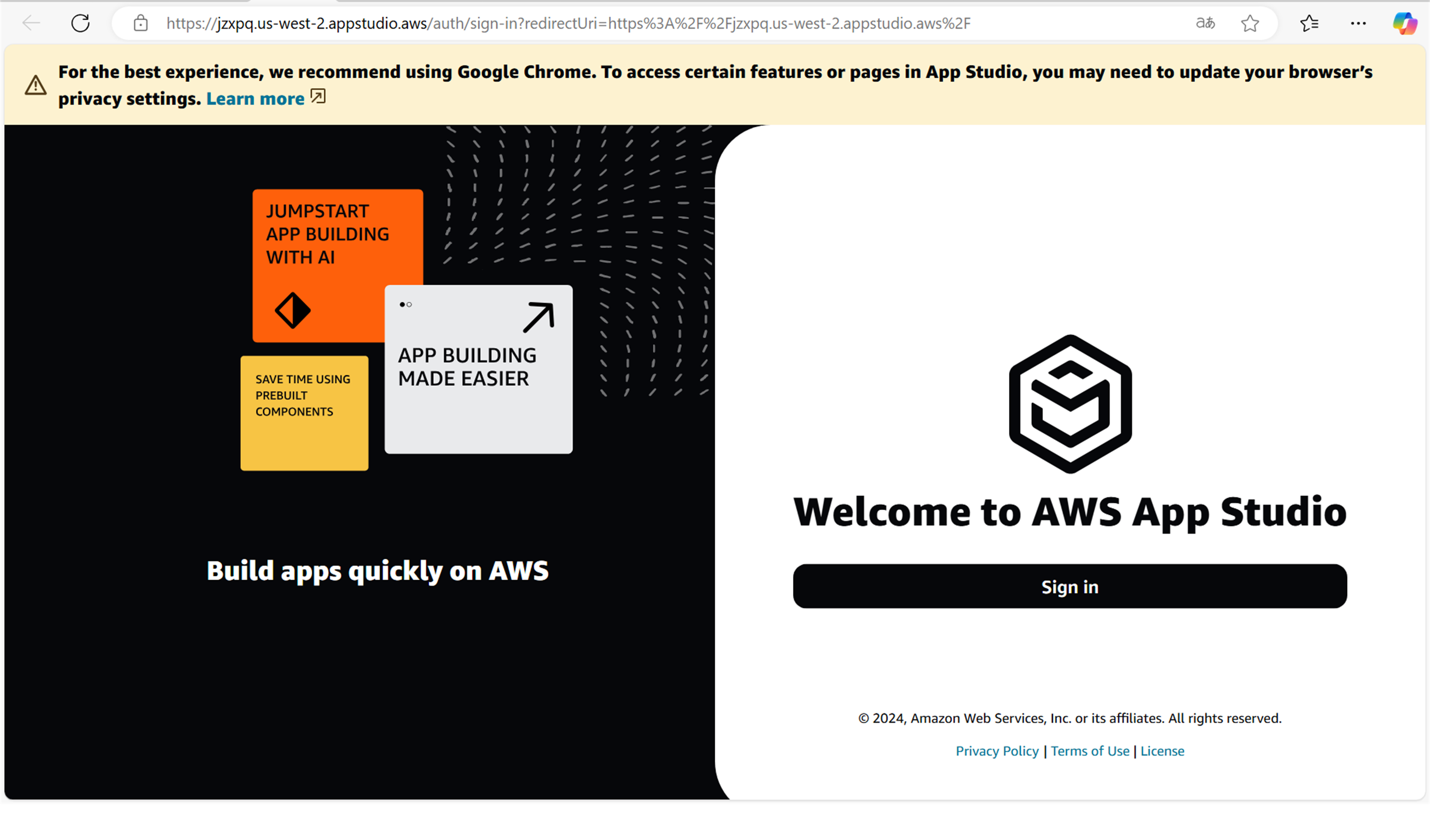Click the warning triangle icon in banner
Image resolution: width=1430 pixels, height=840 pixels.
35,85
